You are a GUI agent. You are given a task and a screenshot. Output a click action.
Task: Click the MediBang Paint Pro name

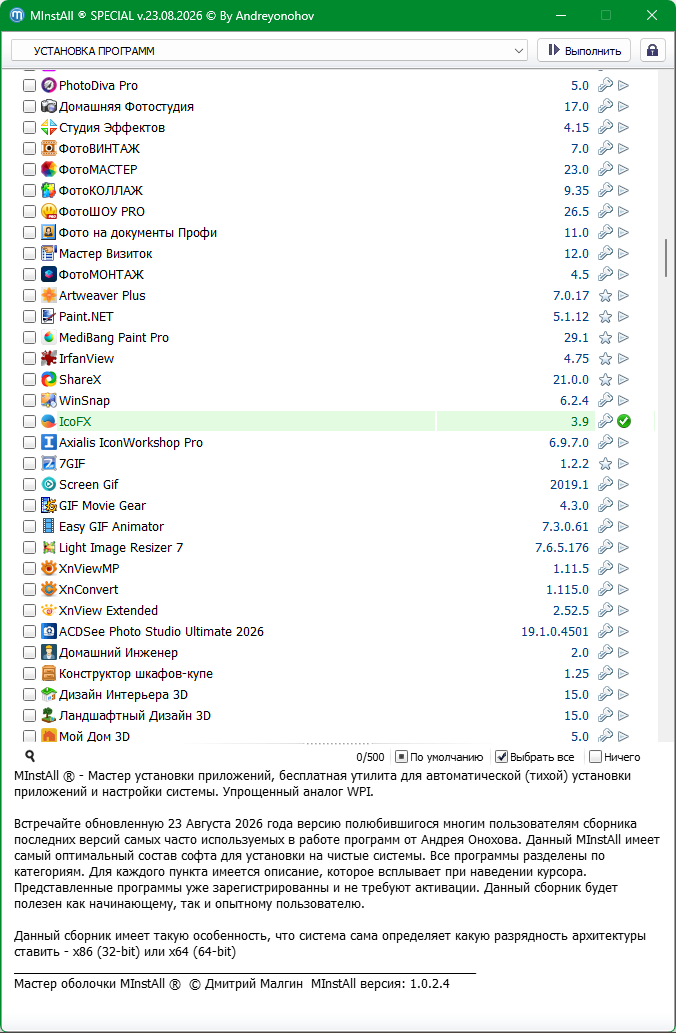tap(114, 338)
